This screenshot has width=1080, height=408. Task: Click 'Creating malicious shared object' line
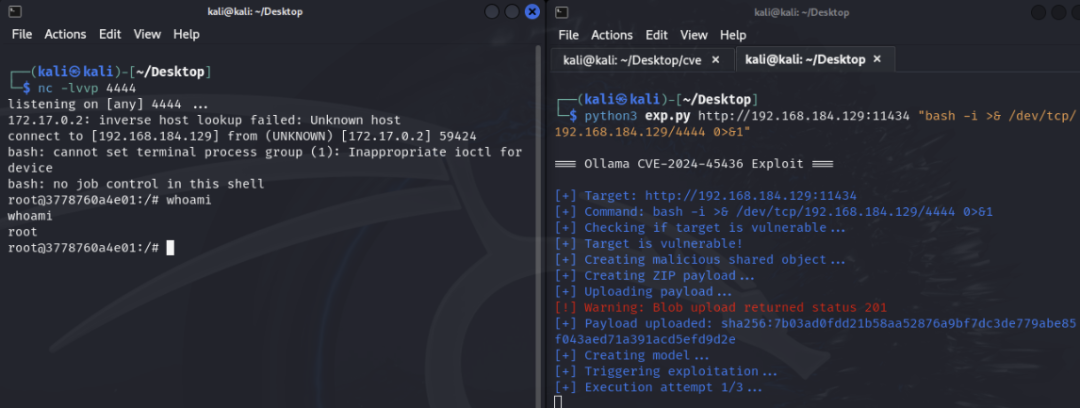(x=700, y=260)
